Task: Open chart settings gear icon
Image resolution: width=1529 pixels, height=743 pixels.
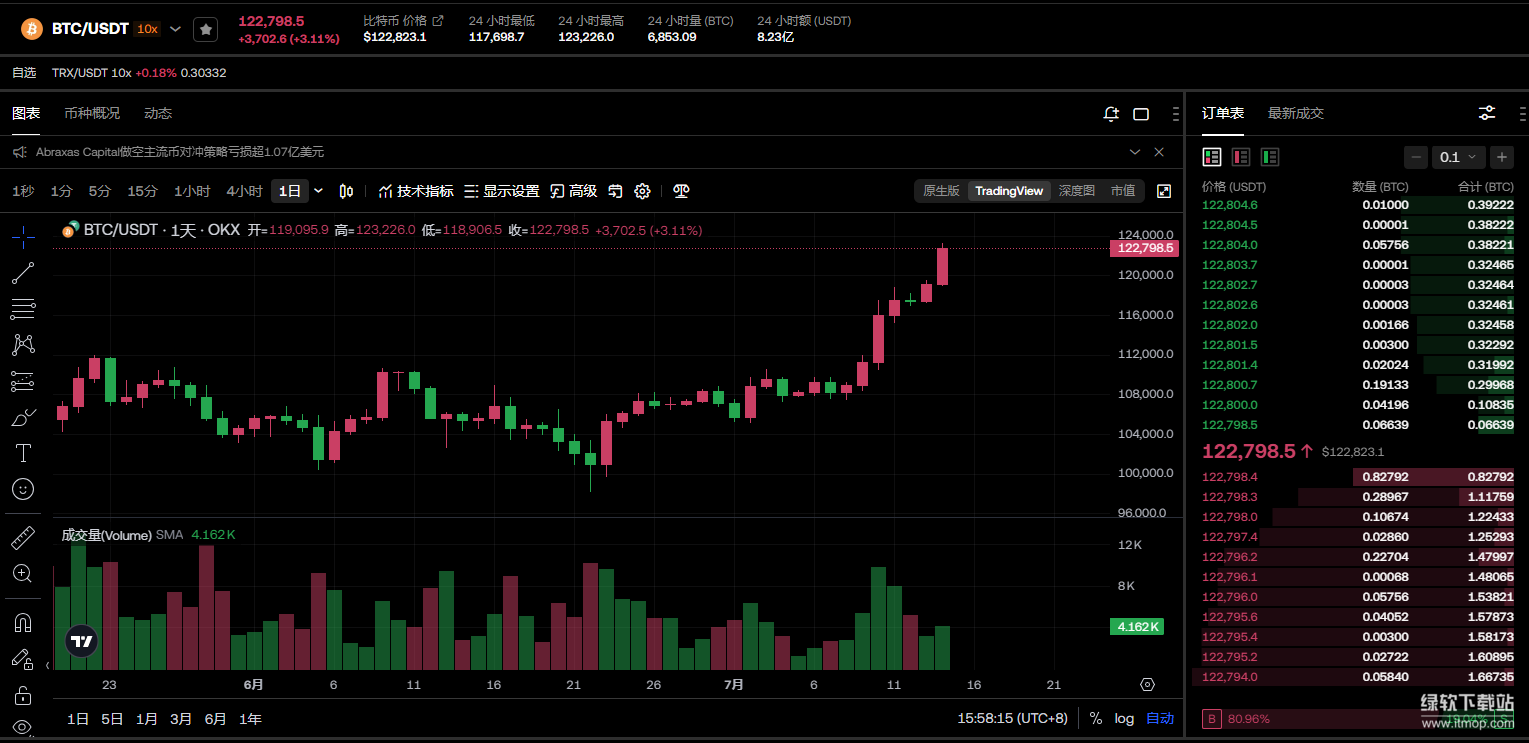Action: pos(643,191)
